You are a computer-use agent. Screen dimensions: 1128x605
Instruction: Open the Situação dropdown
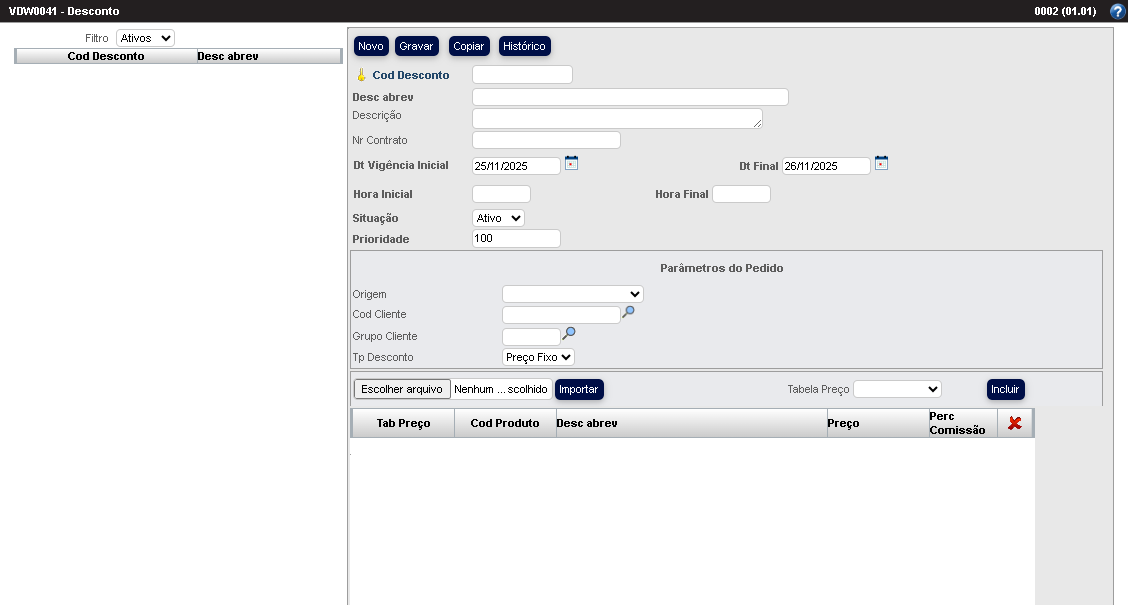click(498, 218)
